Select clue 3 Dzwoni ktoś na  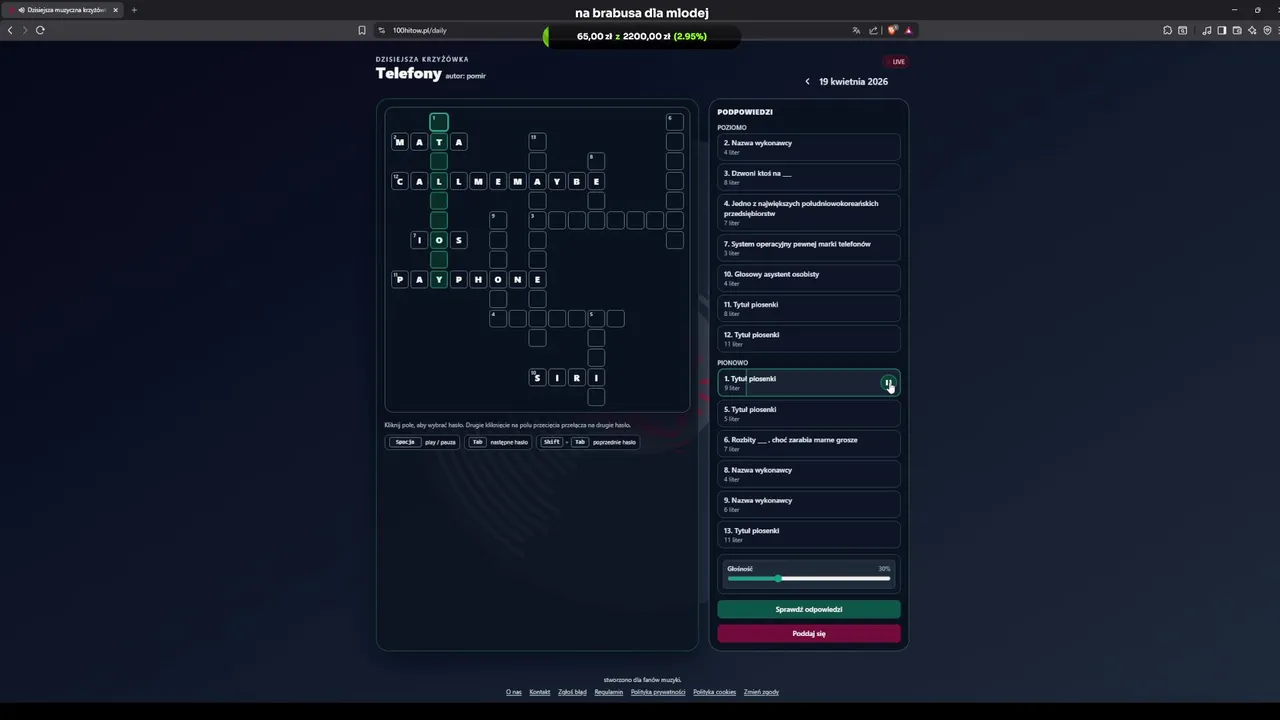pyautogui.click(x=808, y=177)
